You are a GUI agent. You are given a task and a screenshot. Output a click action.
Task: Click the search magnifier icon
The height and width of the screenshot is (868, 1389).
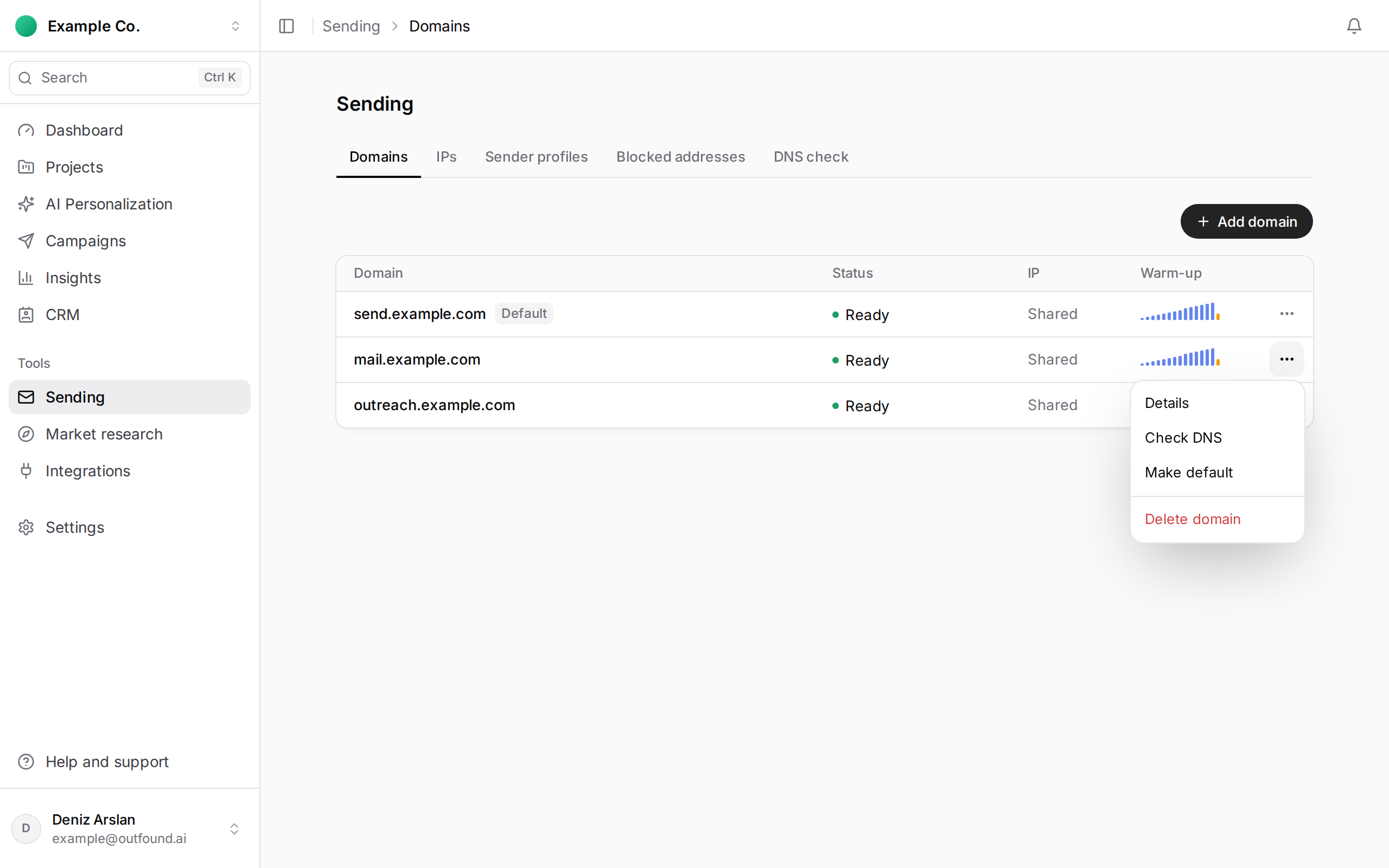24,78
